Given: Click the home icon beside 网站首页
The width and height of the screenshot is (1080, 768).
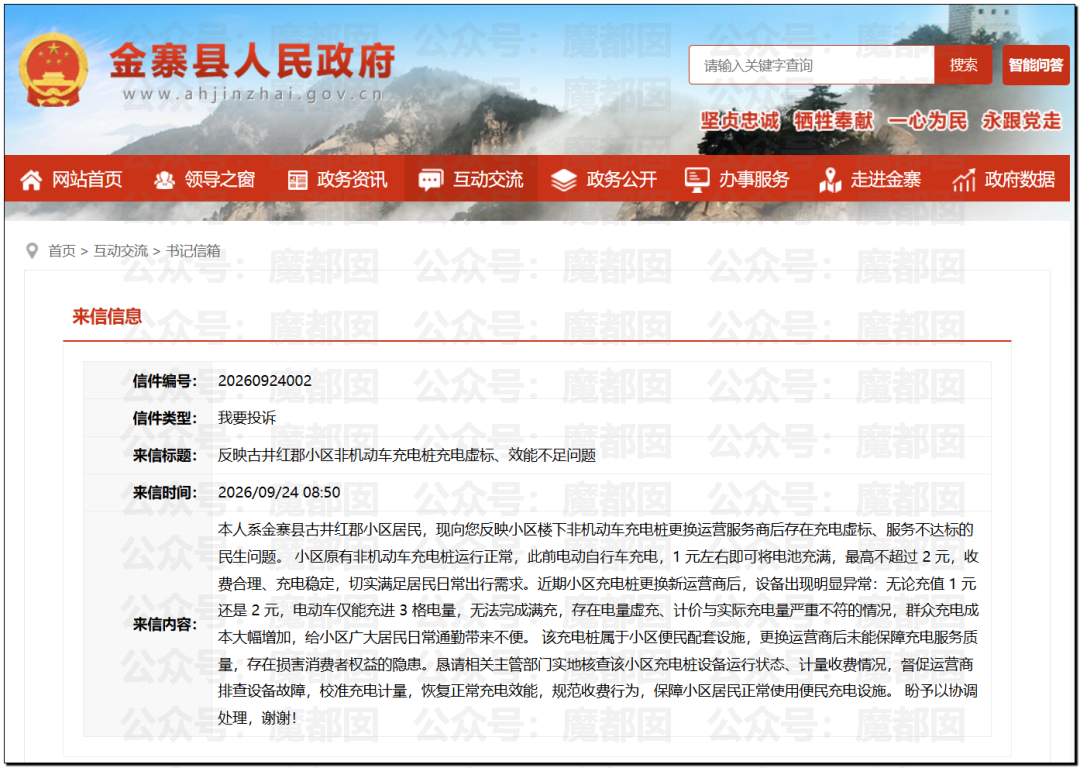Looking at the screenshot, I should 31,180.
